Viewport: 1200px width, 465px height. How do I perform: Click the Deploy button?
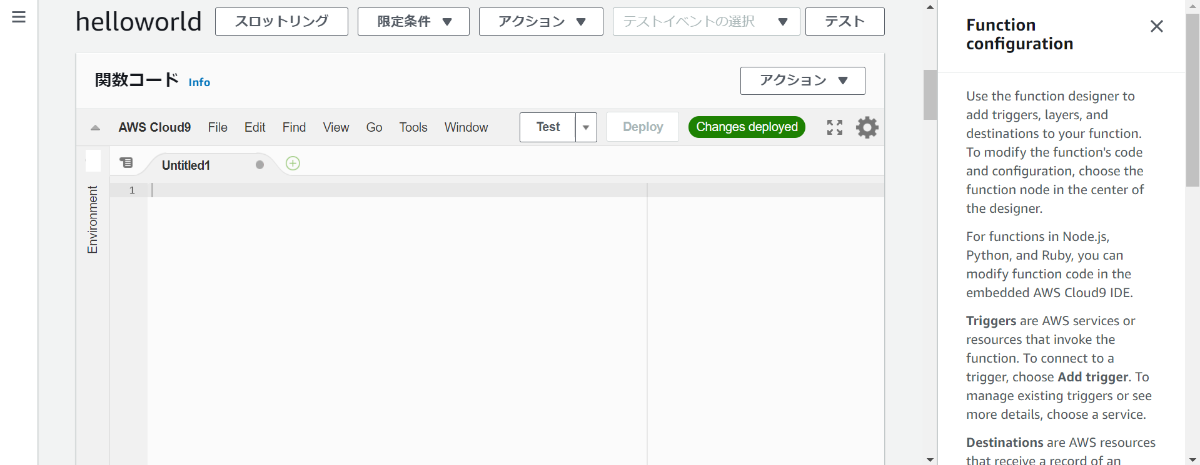coord(643,127)
